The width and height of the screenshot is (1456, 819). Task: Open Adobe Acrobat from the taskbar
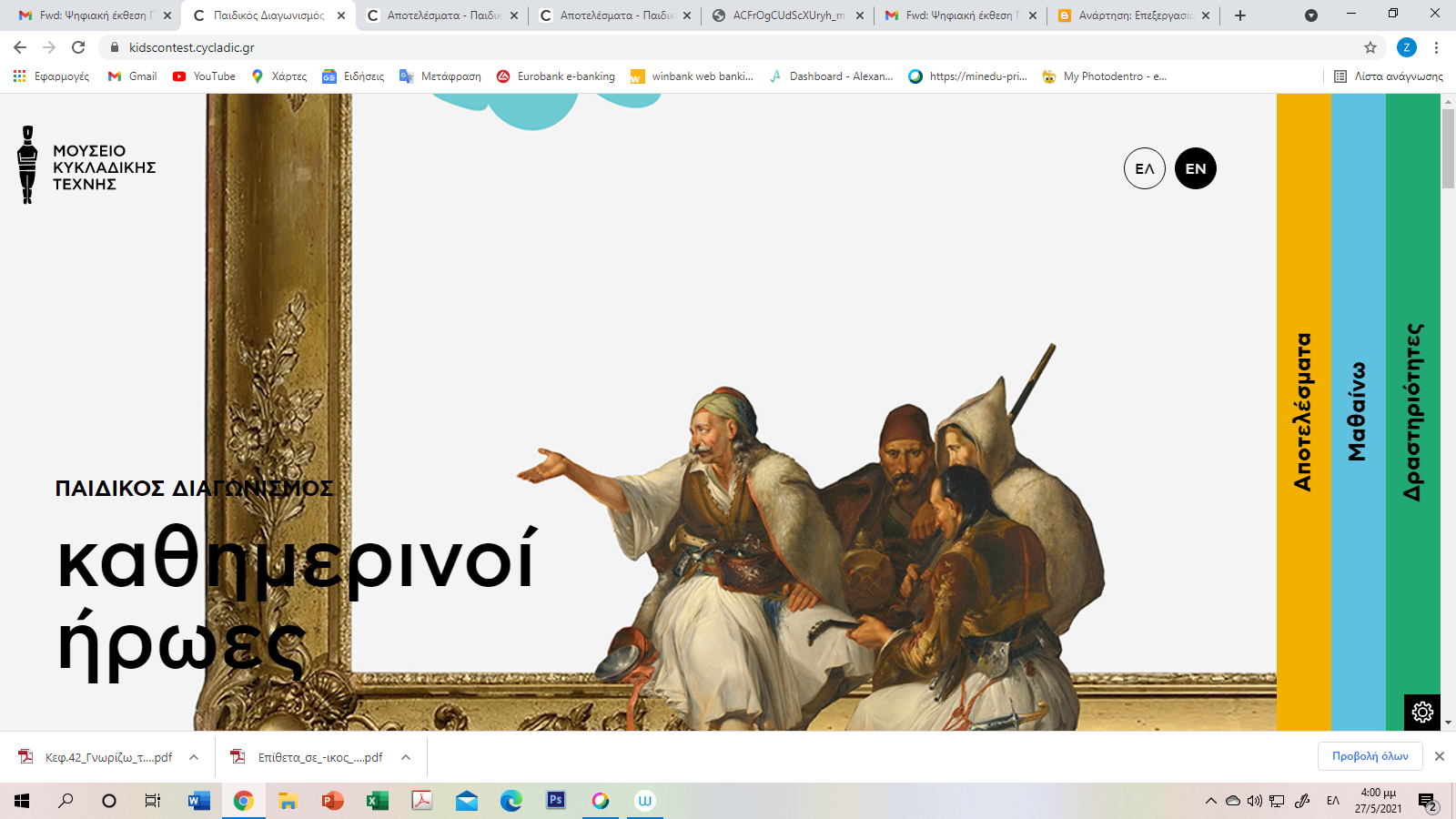(x=421, y=801)
